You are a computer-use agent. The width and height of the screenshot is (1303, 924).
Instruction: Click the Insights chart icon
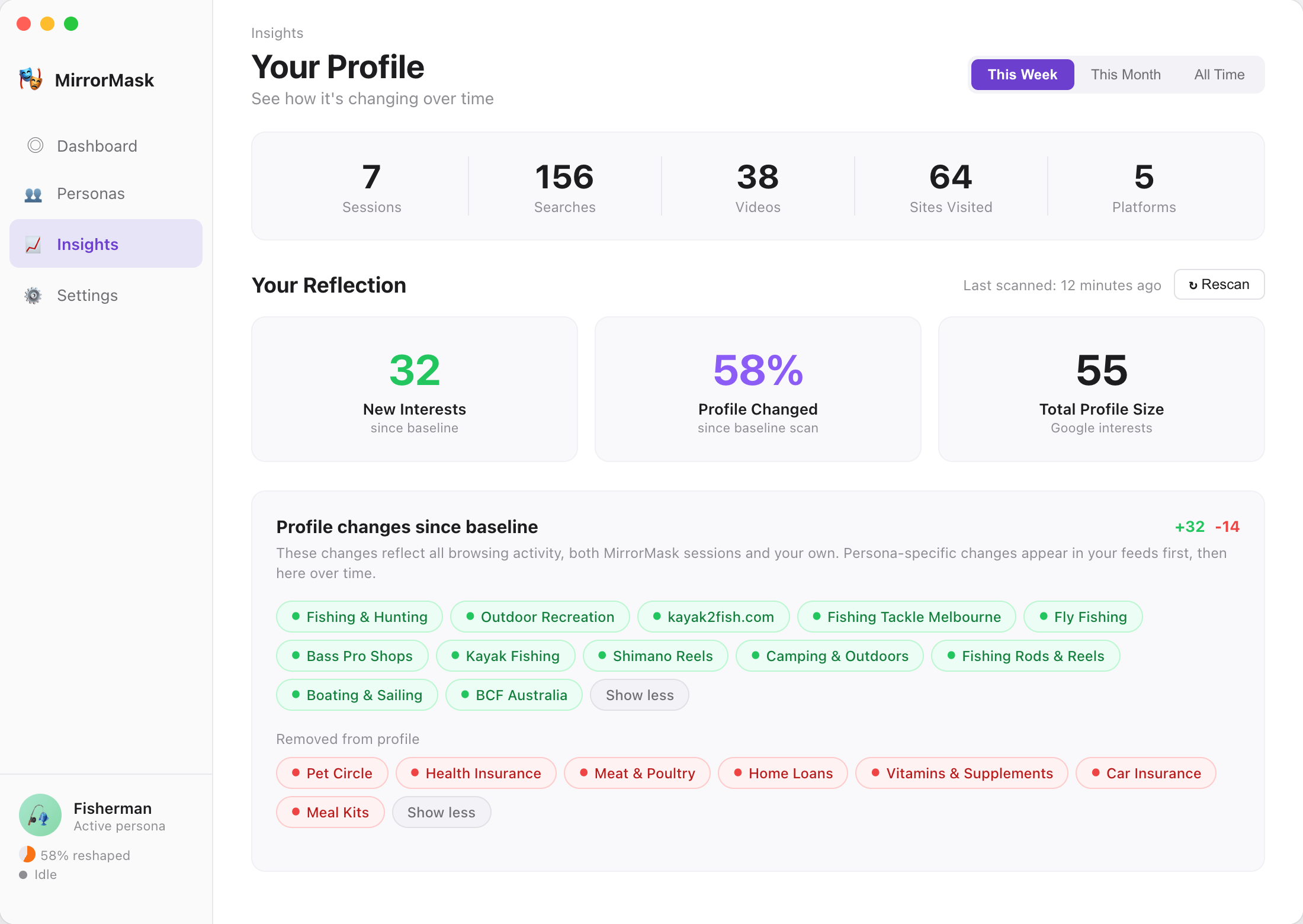pyautogui.click(x=34, y=243)
